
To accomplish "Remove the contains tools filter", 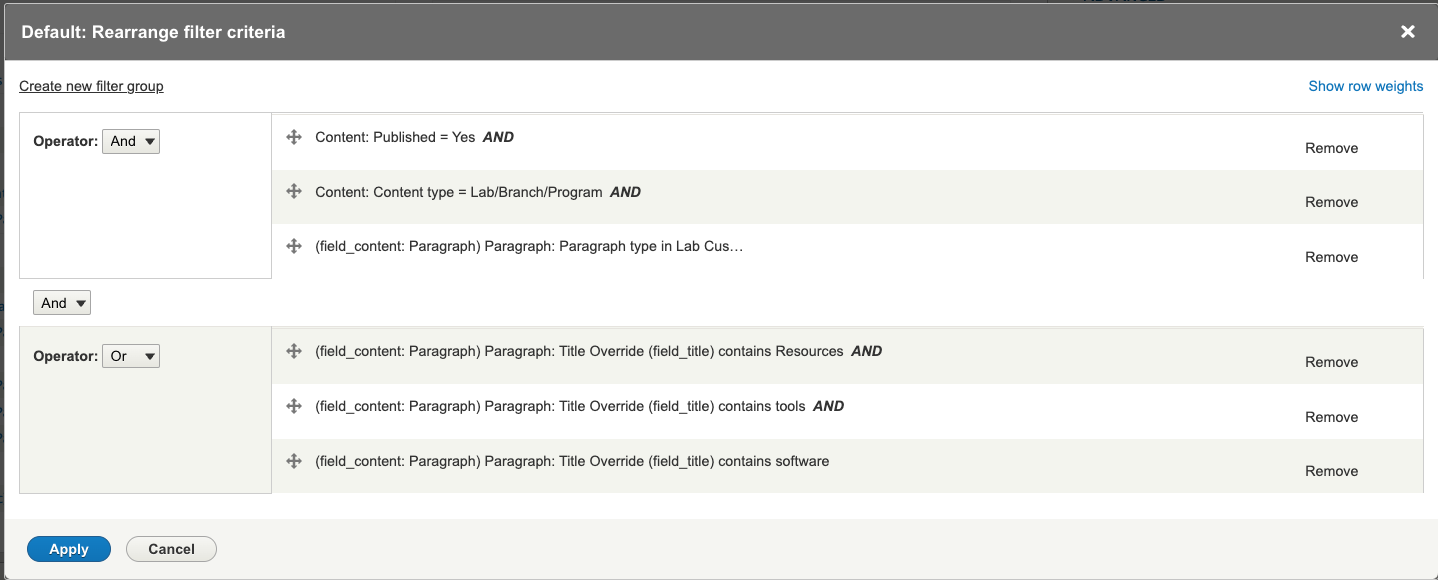I will 1331,417.
